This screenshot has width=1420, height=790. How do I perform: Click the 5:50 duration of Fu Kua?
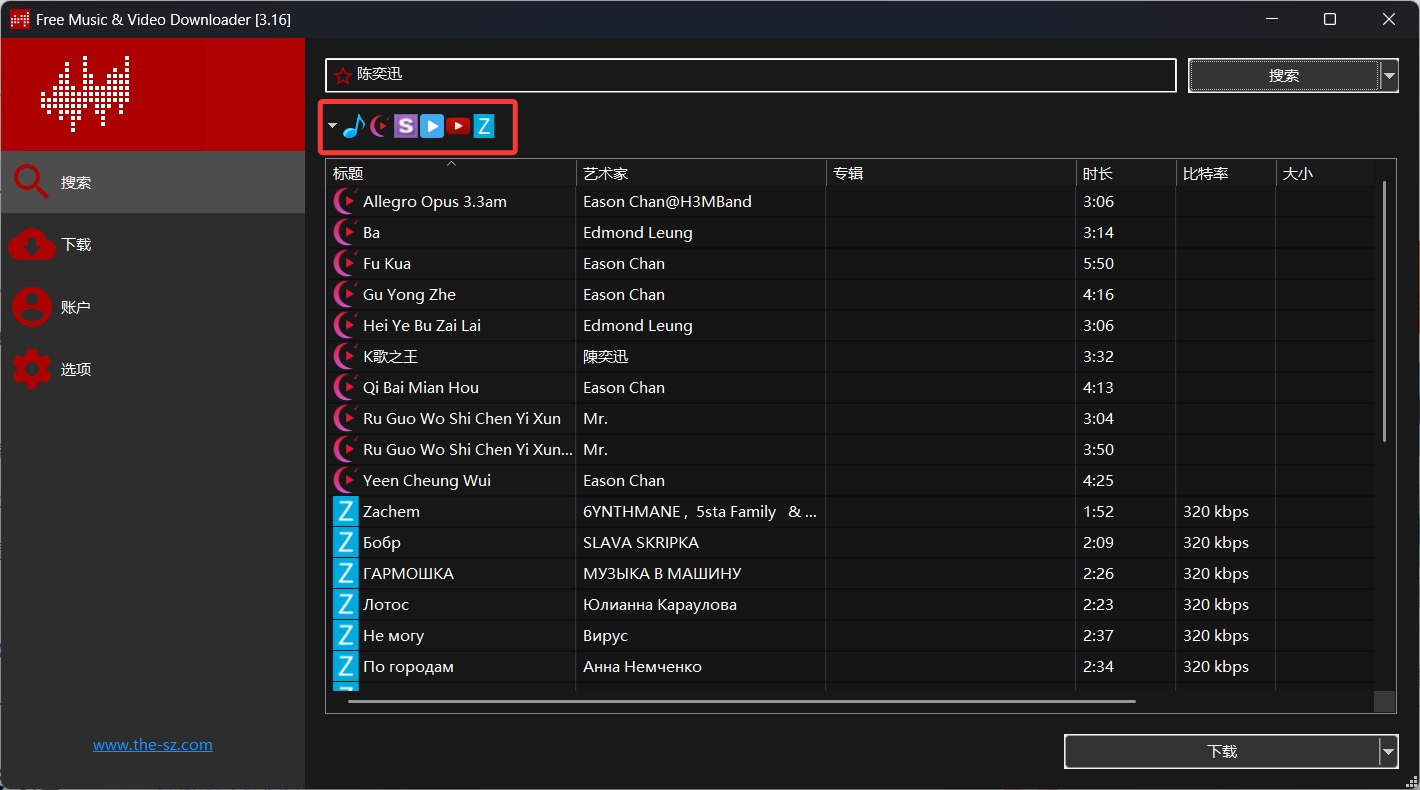[x=1098, y=264]
